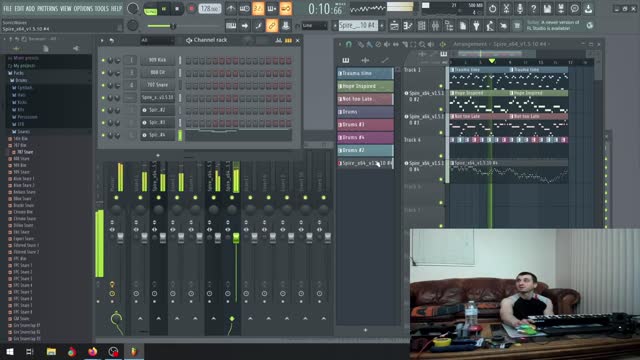Open the TOOLS menu

click(101, 9)
